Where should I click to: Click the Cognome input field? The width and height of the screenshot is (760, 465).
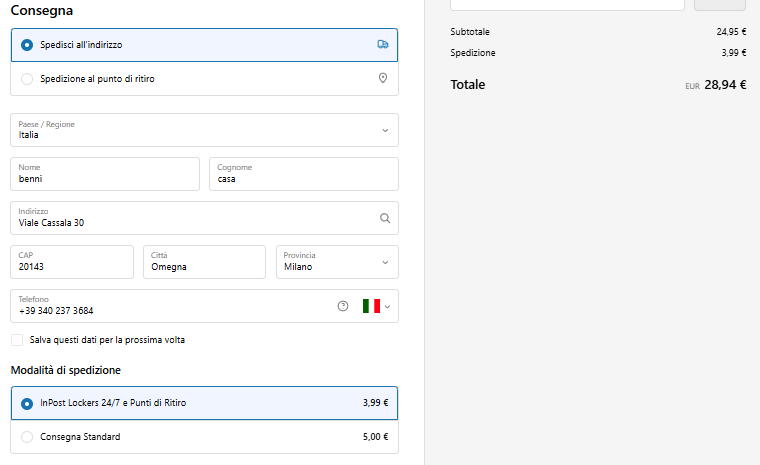tap(304, 174)
